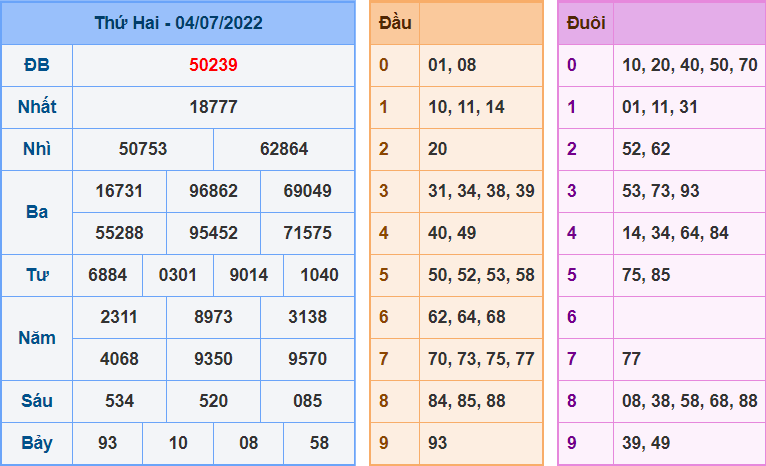Click digit 6 in the Đuôi column
The image size is (766, 466).
point(572,317)
